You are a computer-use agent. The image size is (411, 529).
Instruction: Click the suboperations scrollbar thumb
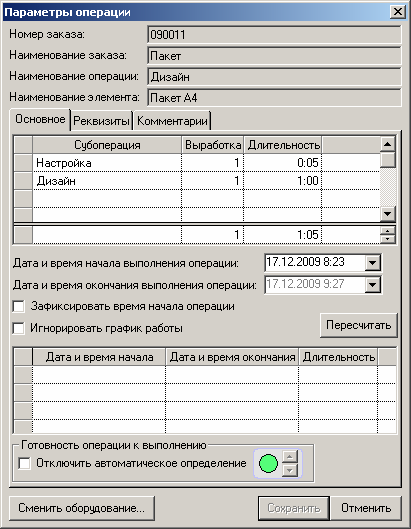click(x=388, y=160)
